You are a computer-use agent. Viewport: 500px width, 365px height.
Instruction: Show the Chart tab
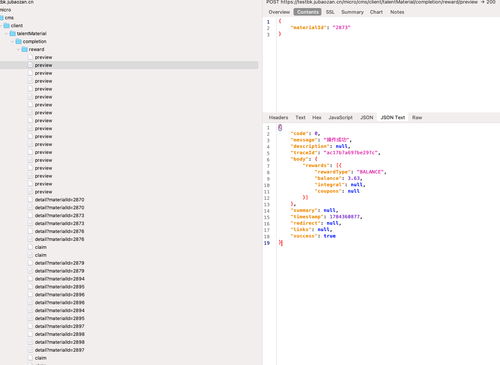tap(376, 12)
